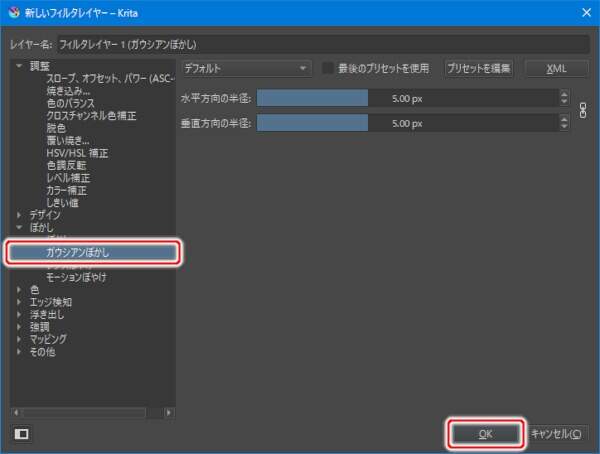The height and width of the screenshot is (454, 600).
Task: Select the 色調反転 filter
Action: 66,165
